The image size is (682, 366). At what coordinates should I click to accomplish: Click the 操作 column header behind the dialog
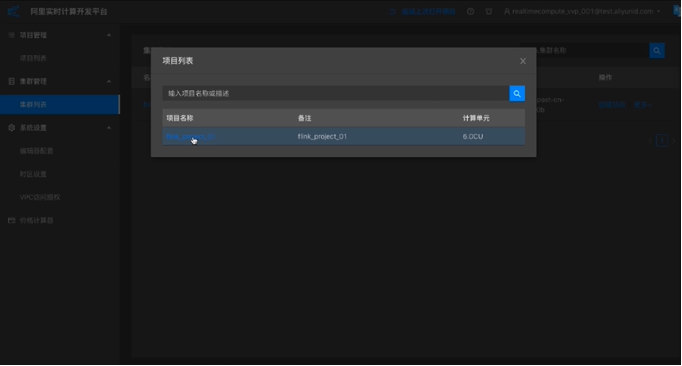tap(605, 78)
